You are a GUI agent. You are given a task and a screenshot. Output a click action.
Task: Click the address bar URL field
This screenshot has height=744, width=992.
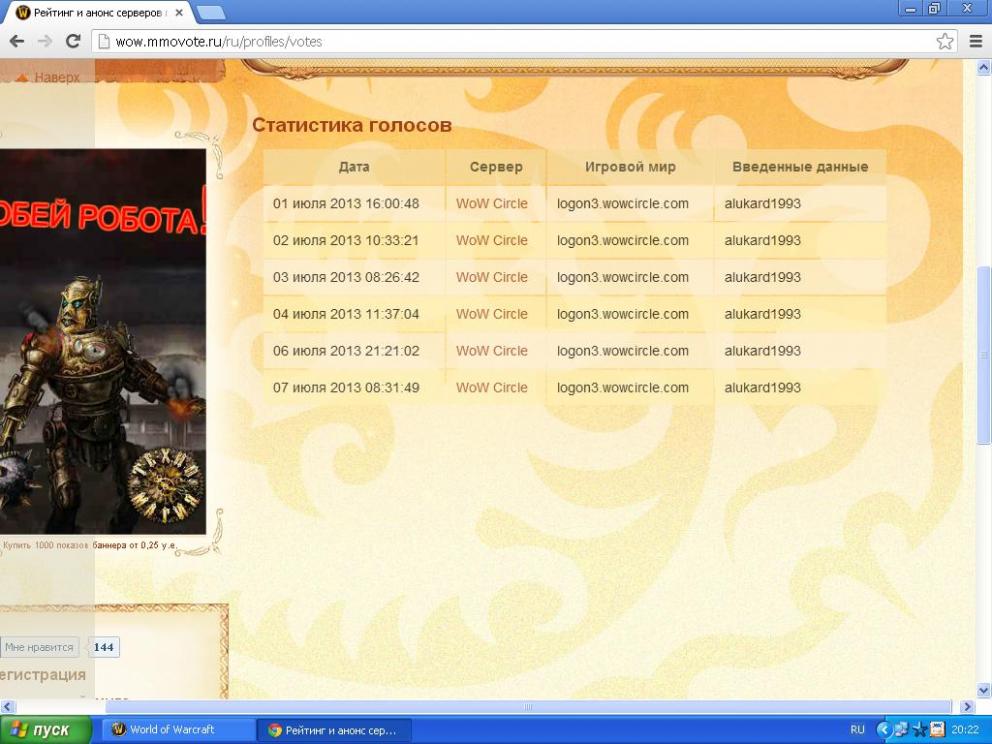pyautogui.click(x=500, y=41)
